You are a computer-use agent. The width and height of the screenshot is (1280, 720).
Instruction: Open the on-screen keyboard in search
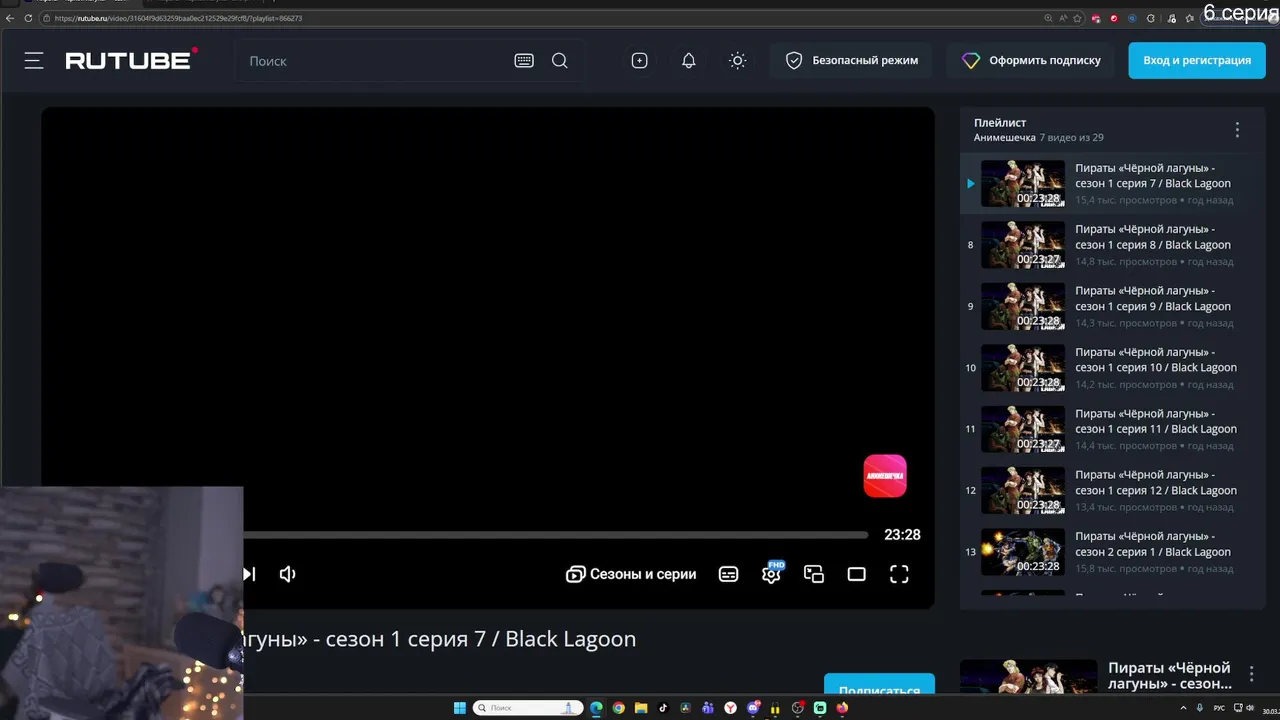coord(524,61)
